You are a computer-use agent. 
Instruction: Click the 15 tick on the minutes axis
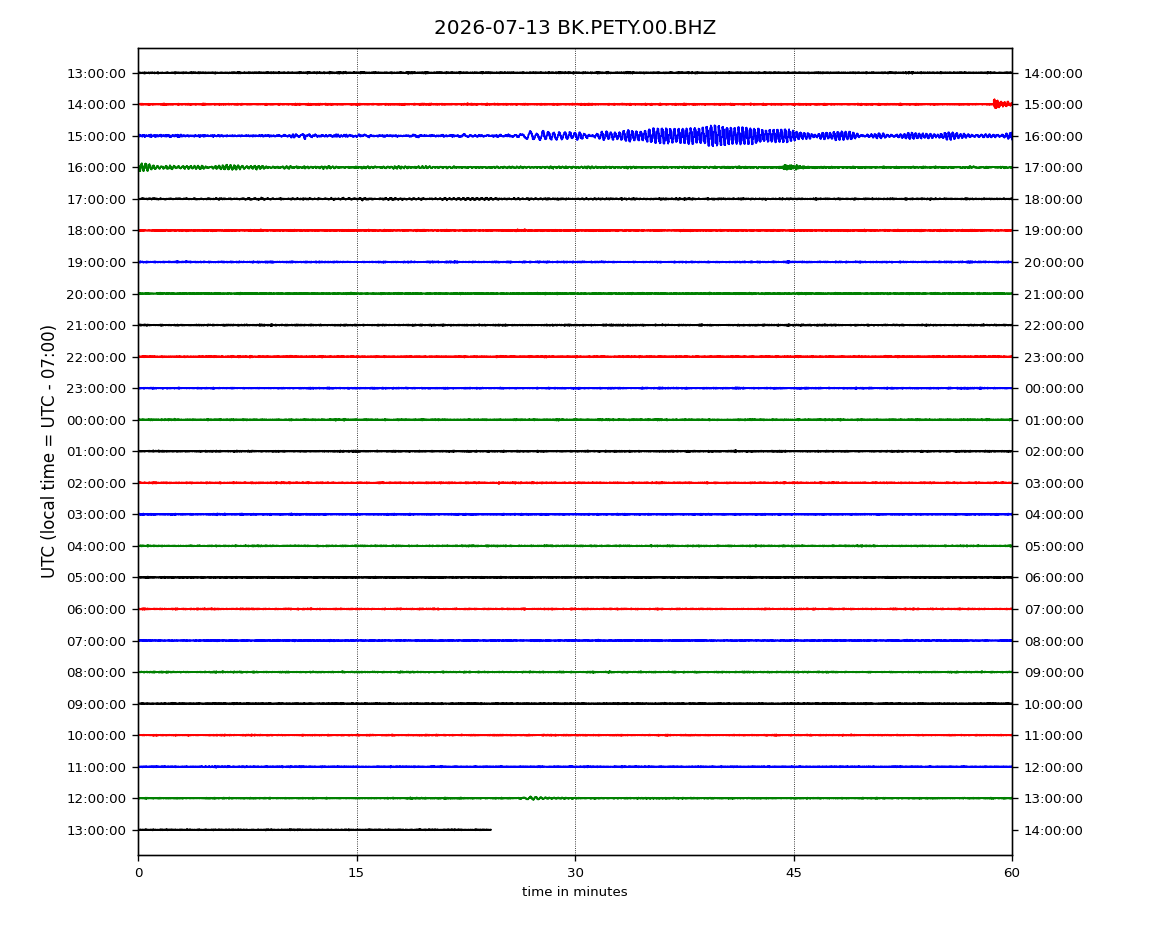click(356, 873)
